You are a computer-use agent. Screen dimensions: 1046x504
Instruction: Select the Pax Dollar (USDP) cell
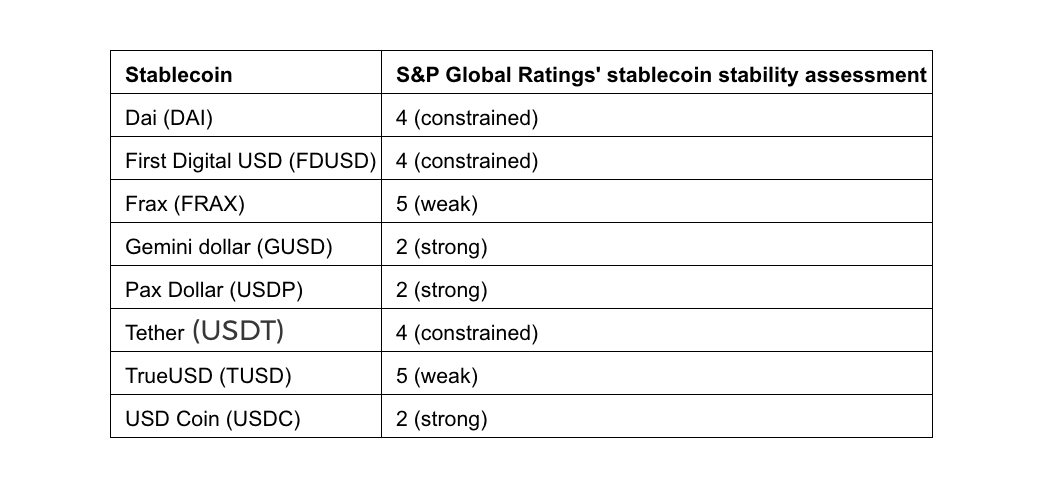[x=214, y=290]
